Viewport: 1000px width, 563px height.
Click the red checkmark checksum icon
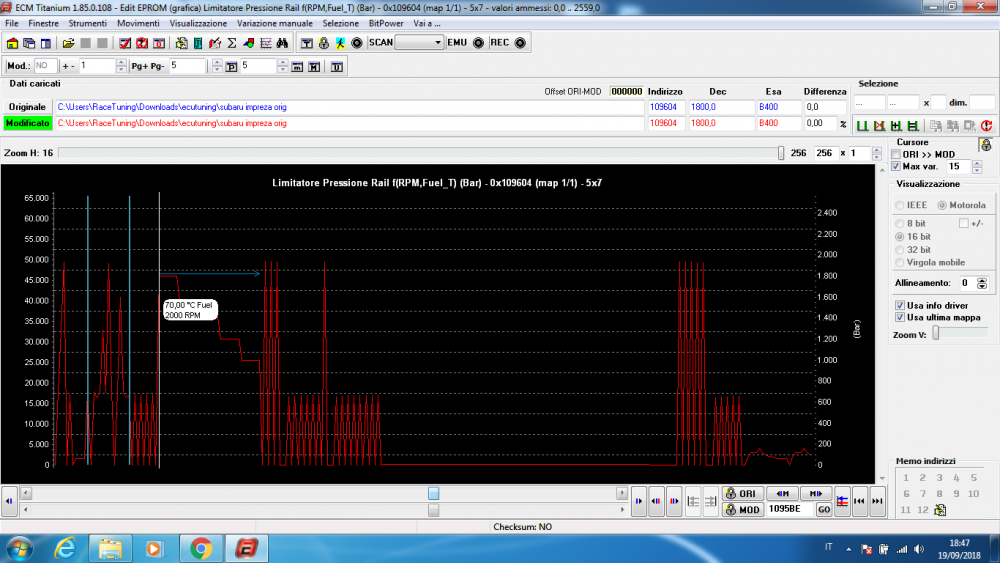click(125, 43)
